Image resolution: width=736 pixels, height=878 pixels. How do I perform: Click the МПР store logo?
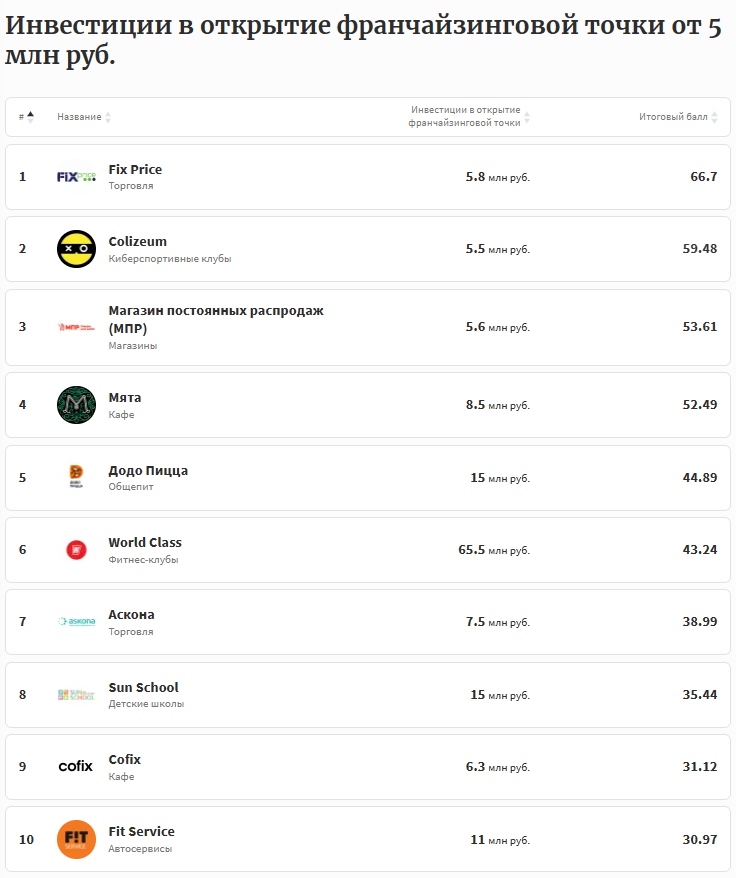76,327
